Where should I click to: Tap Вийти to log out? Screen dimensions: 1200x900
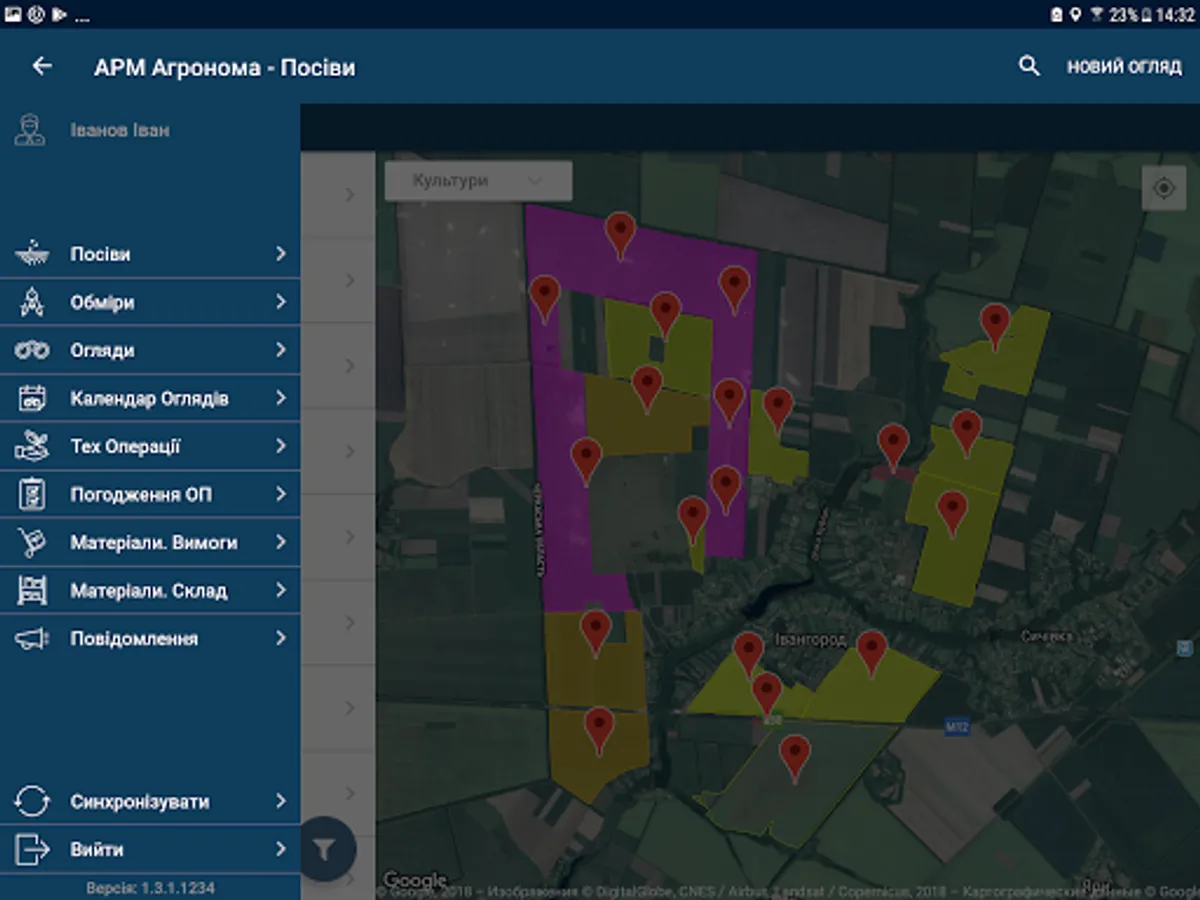click(97, 850)
